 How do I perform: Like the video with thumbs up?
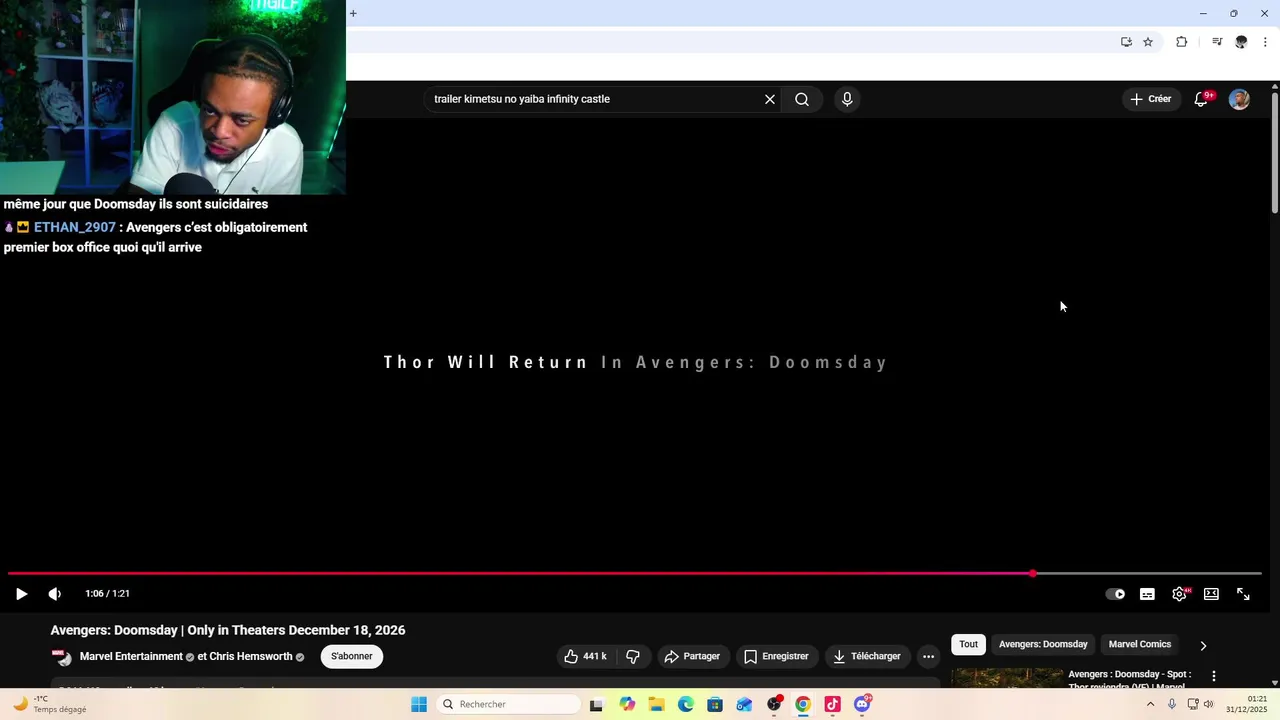(585, 656)
